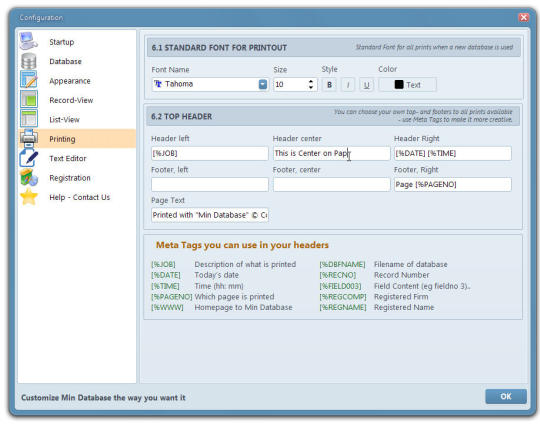Select the Printing printer icon
This screenshot has height=424, width=540.
click(29, 138)
